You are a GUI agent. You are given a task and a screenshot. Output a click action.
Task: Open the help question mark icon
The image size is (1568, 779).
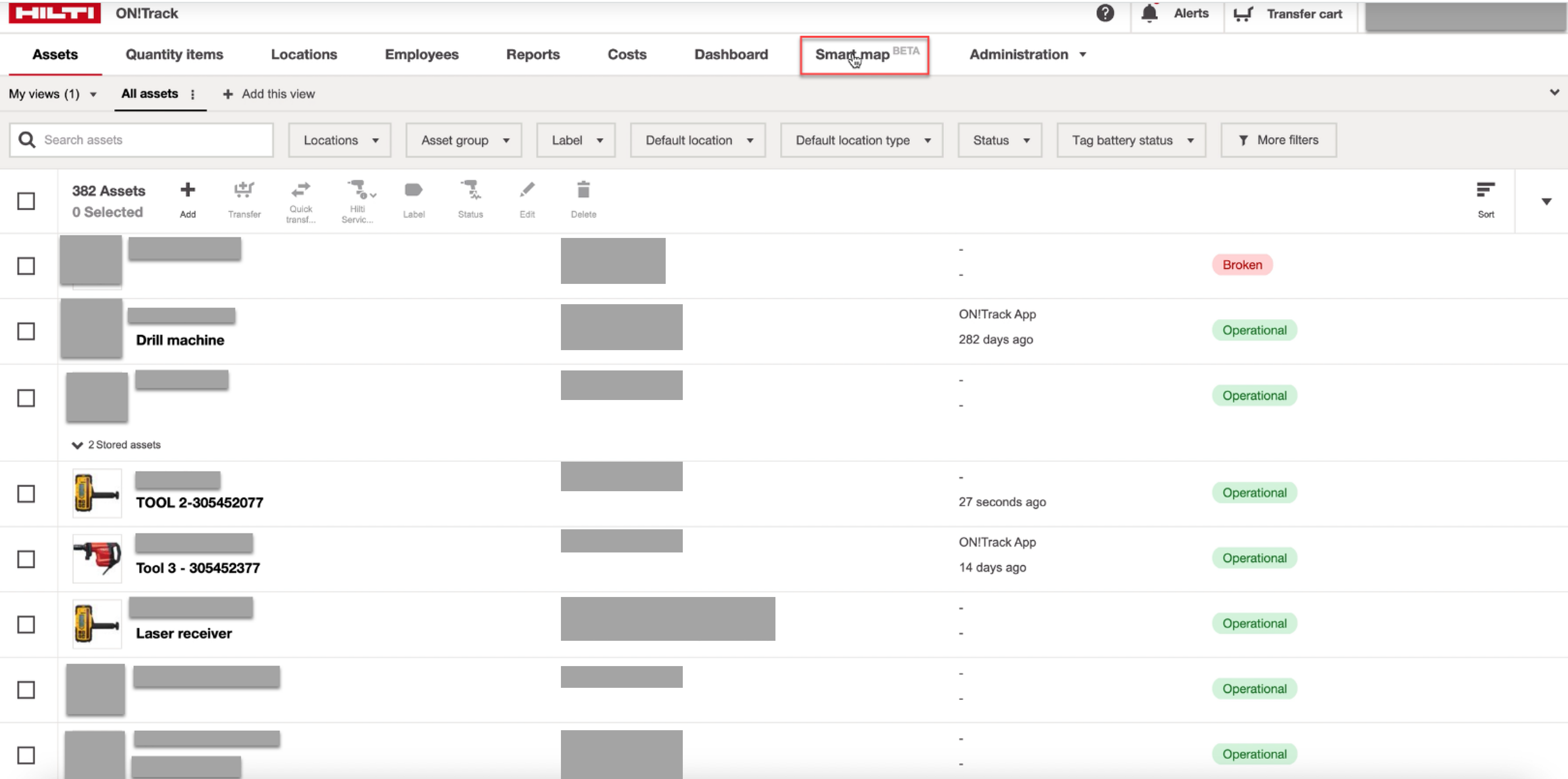(1105, 13)
